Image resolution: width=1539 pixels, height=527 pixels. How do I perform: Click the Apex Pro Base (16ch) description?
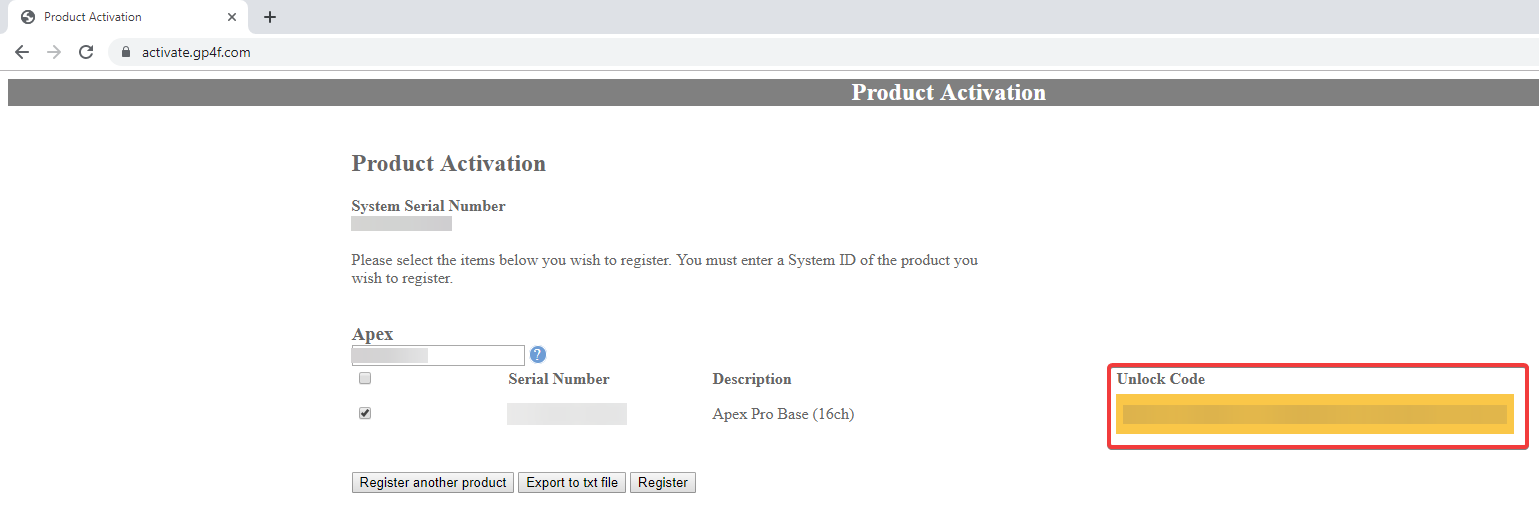[x=783, y=414]
